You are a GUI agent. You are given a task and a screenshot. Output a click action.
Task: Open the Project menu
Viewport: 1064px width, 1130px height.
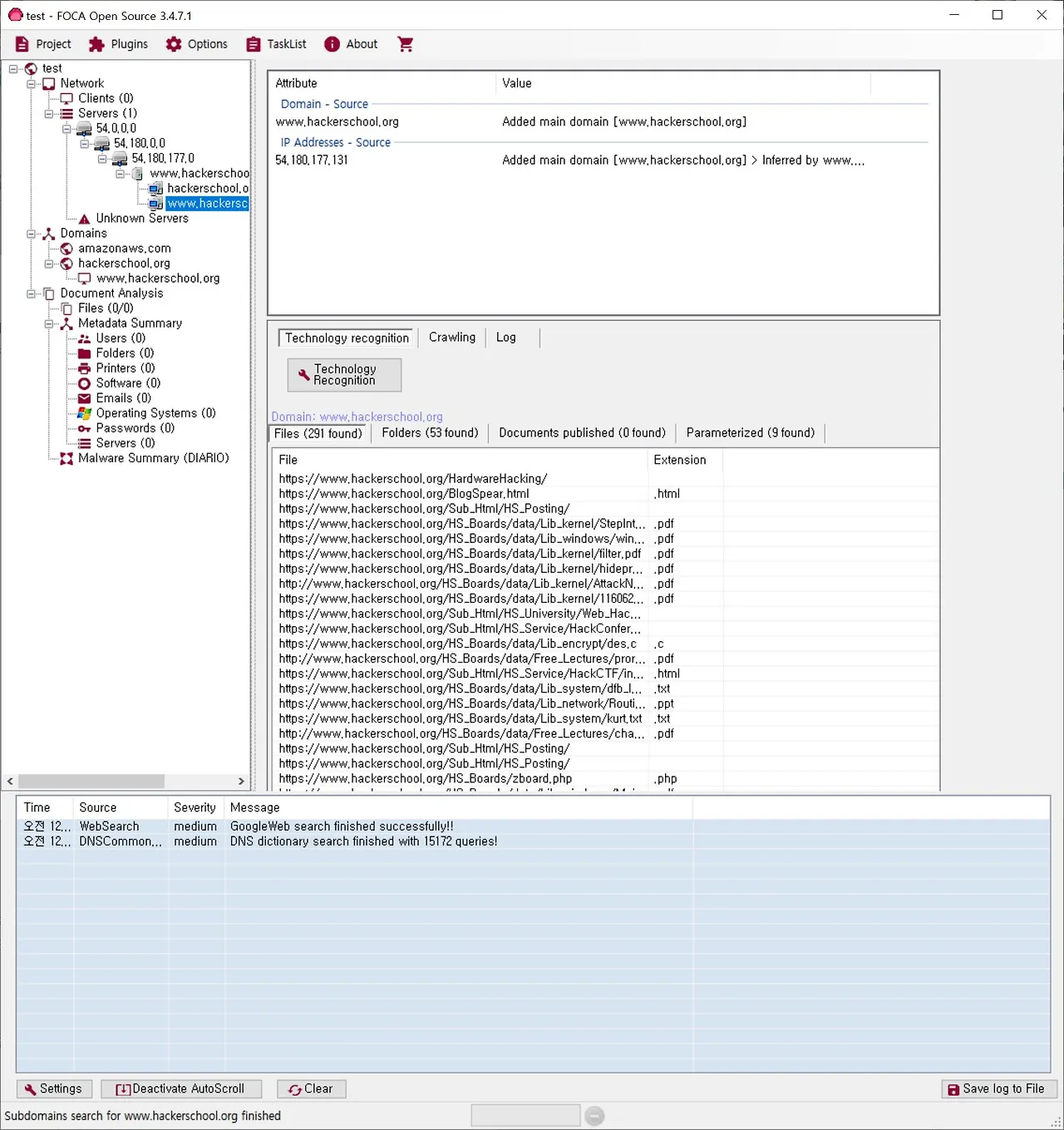pos(44,44)
